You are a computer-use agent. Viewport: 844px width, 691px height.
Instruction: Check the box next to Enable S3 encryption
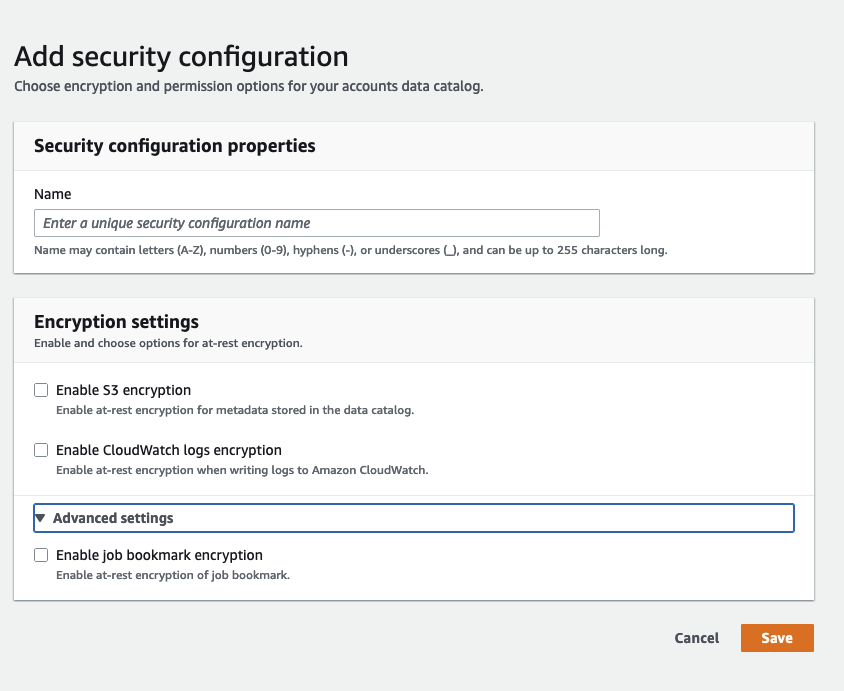pyautogui.click(x=41, y=390)
